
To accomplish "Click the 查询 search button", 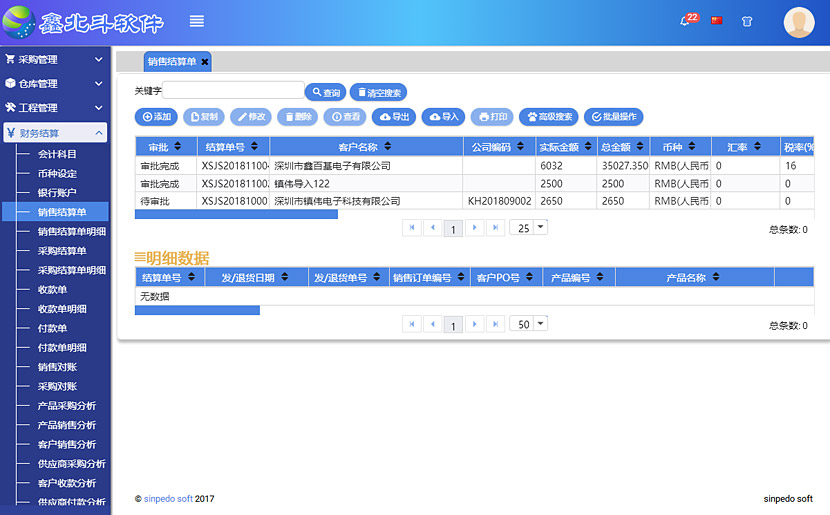I will 326,92.
